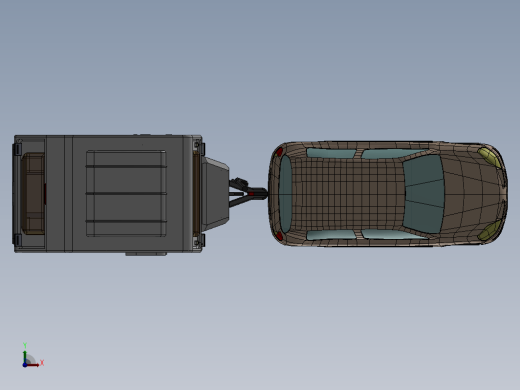This screenshot has height=390, width=520.
Task: Click the car's mesh roof panel
Action: click(x=347, y=194)
